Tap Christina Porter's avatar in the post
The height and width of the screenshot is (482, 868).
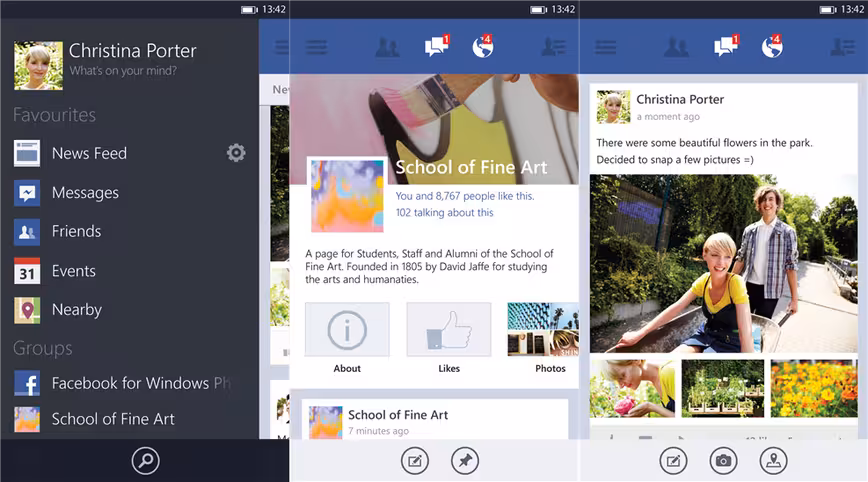[x=613, y=107]
